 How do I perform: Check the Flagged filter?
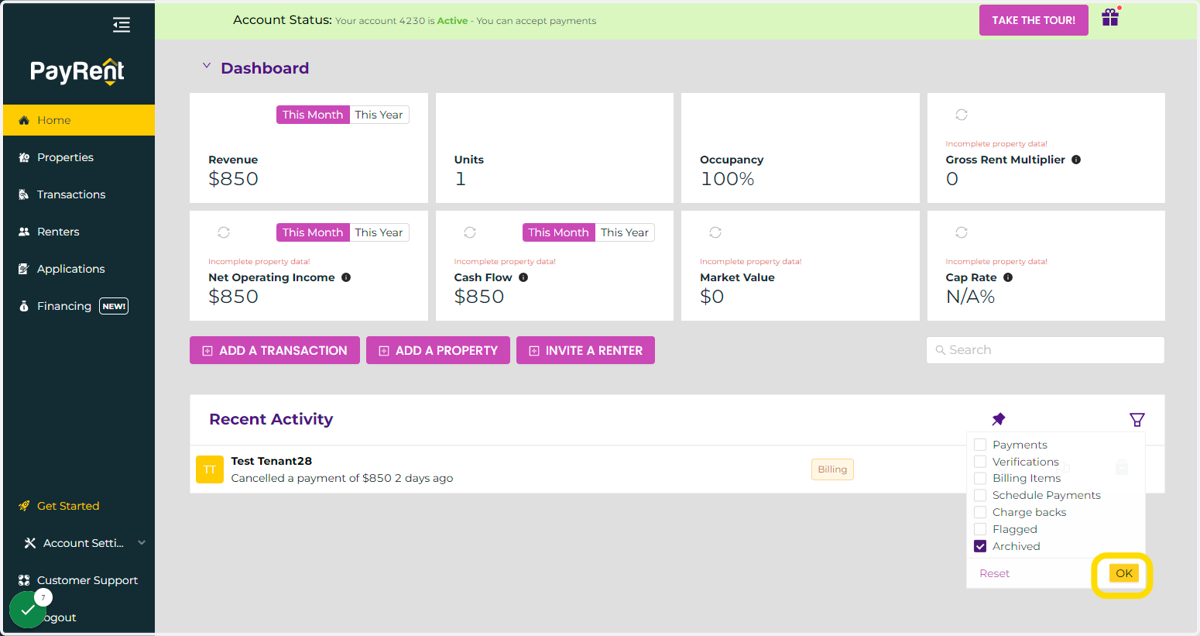980,529
